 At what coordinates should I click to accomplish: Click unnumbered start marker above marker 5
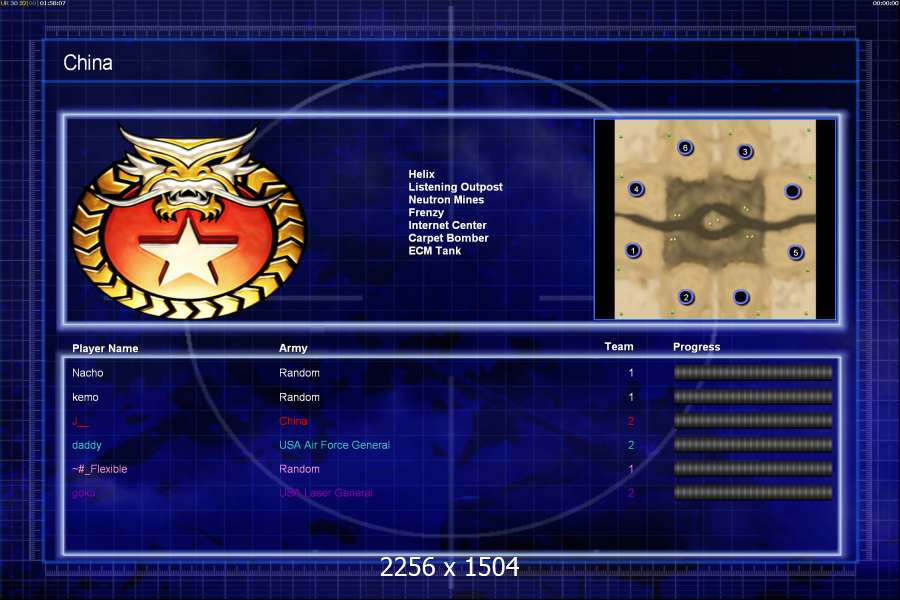click(793, 191)
